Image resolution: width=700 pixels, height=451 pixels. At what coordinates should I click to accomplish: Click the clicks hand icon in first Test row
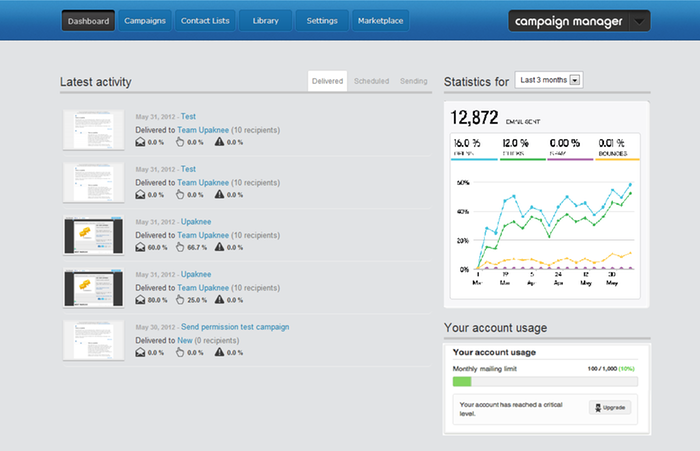click(x=180, y=142)
